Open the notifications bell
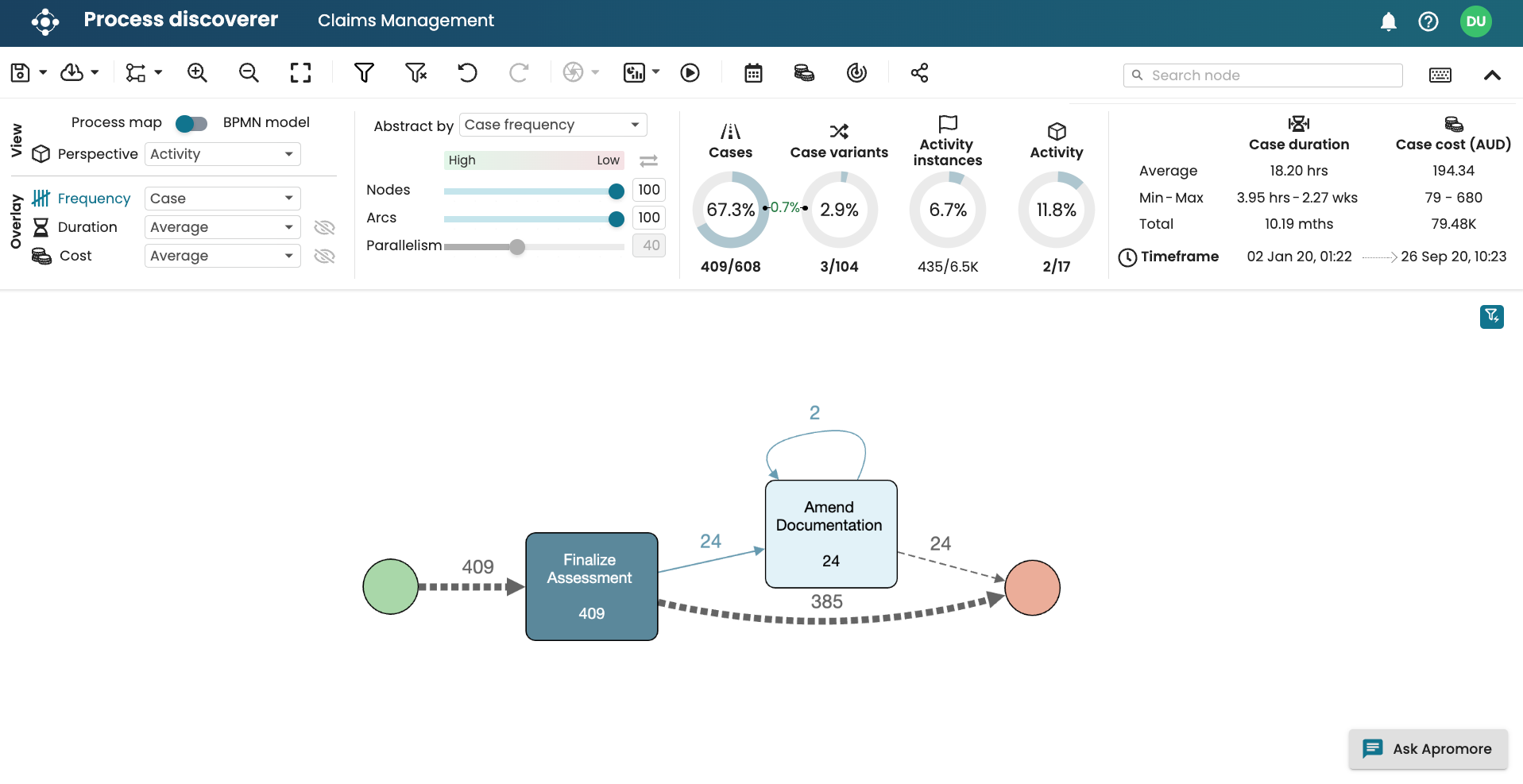1523x784 pixels. [x=1388, y=21]
